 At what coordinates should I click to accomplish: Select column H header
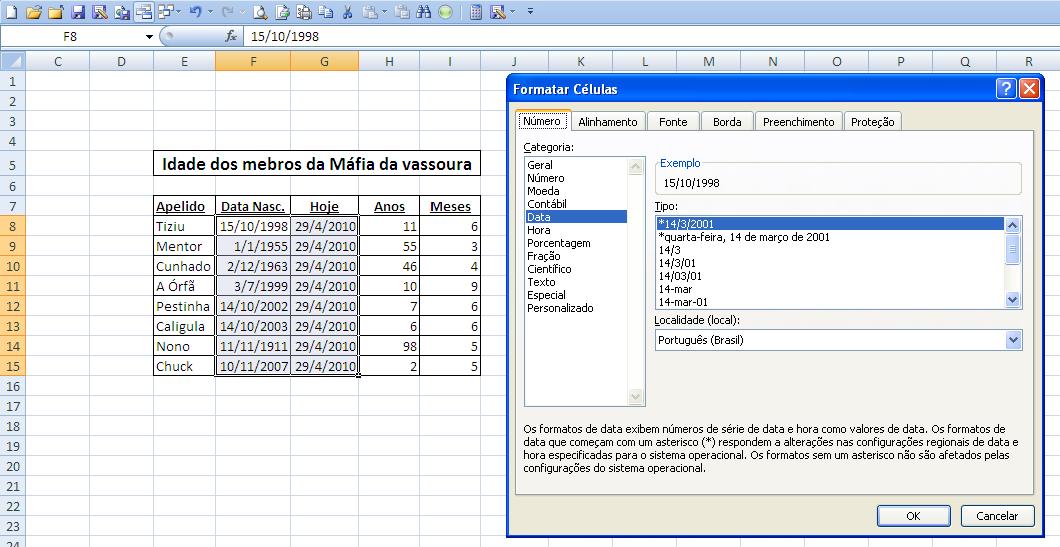[x=389, y=62]
